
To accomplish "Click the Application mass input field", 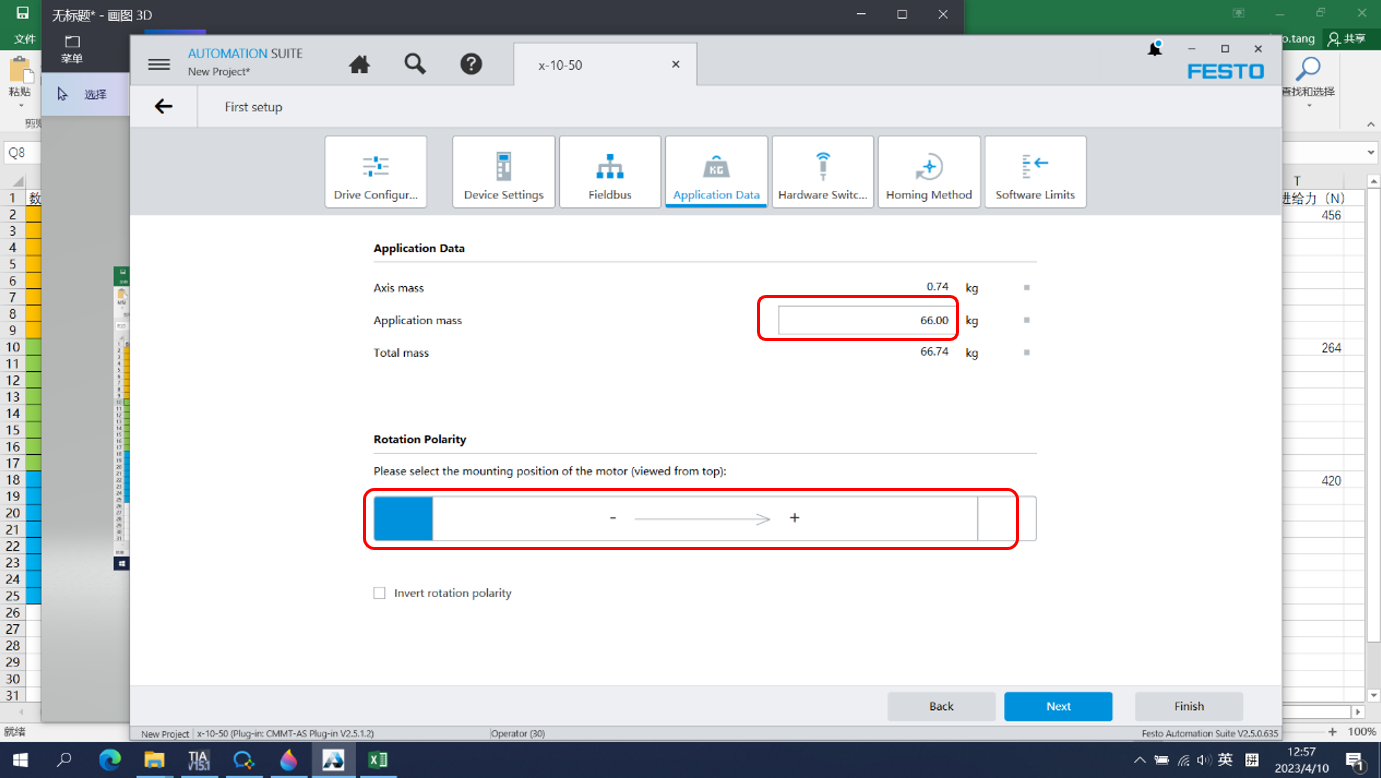I will point(865,320).
